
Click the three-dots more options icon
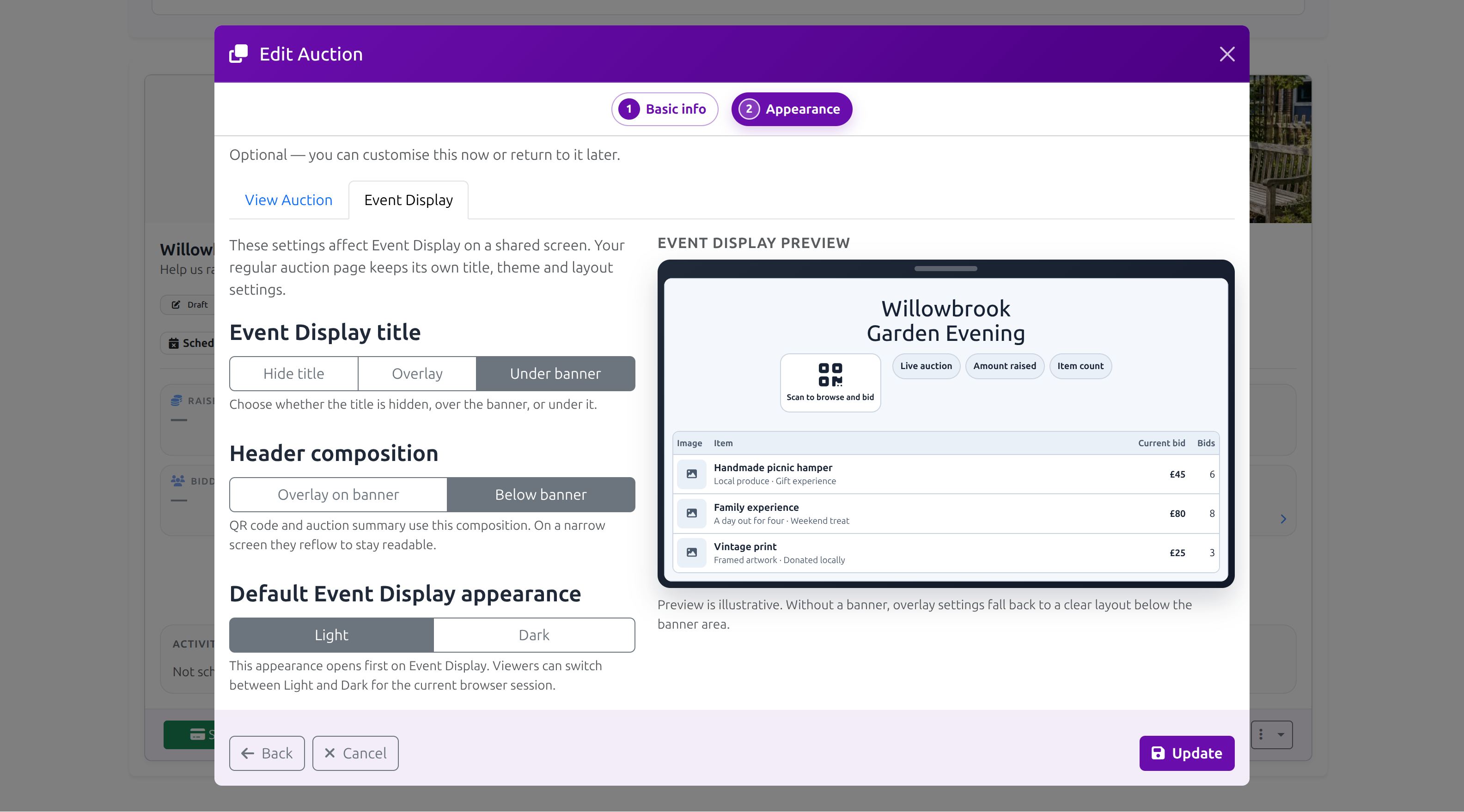point(1261,734)
